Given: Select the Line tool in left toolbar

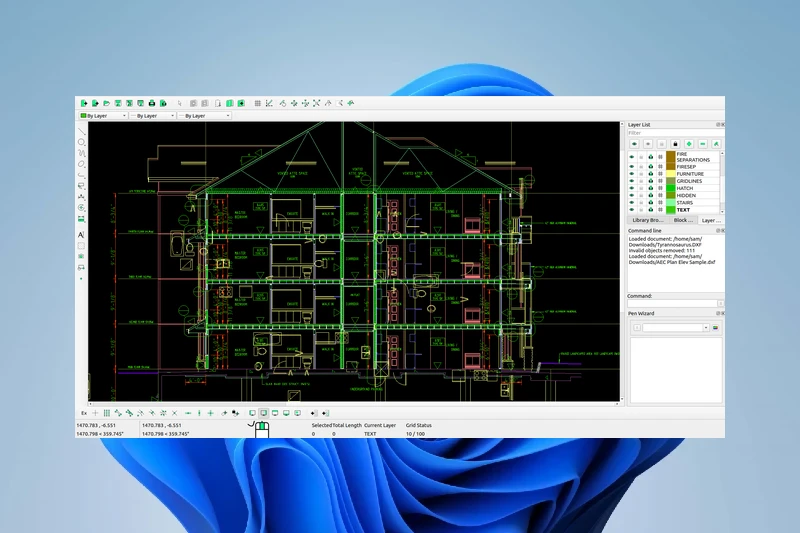Looking at the screenshot, I should (82, 131).
